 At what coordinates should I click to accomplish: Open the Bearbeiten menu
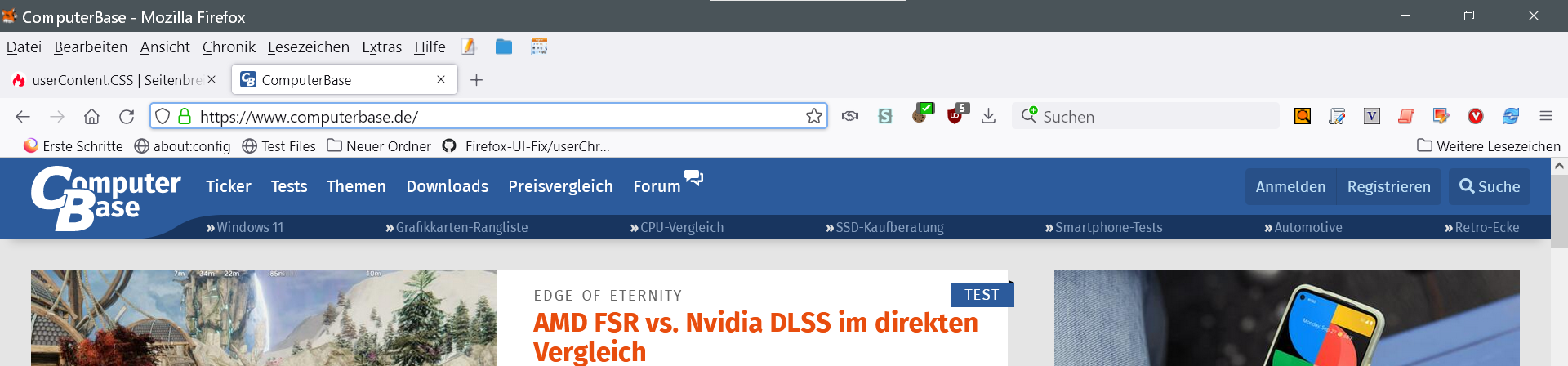click(x=91, y=47)
